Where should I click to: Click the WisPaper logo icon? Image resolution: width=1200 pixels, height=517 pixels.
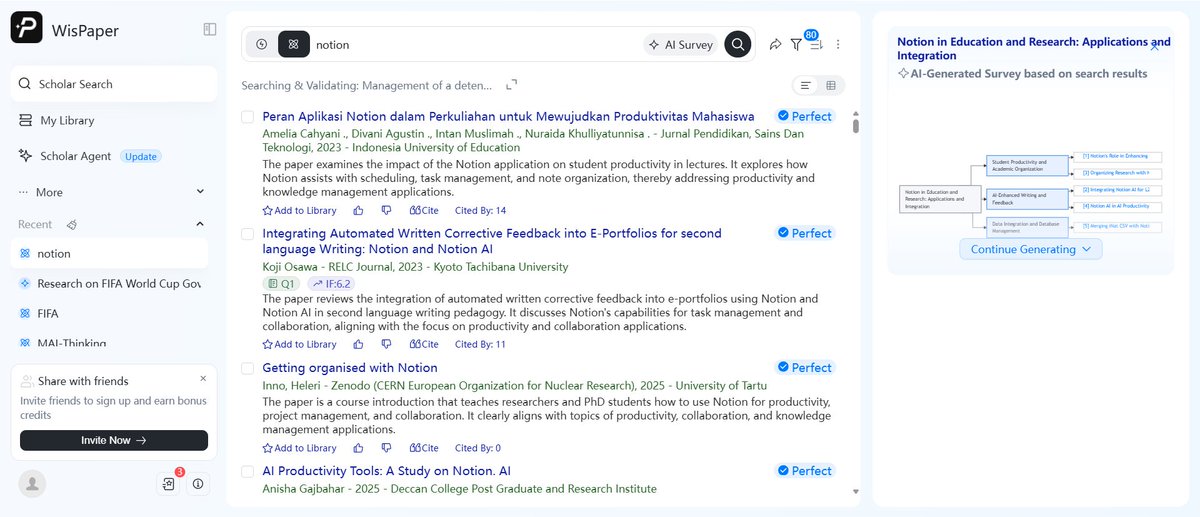(x=27, y=28)
